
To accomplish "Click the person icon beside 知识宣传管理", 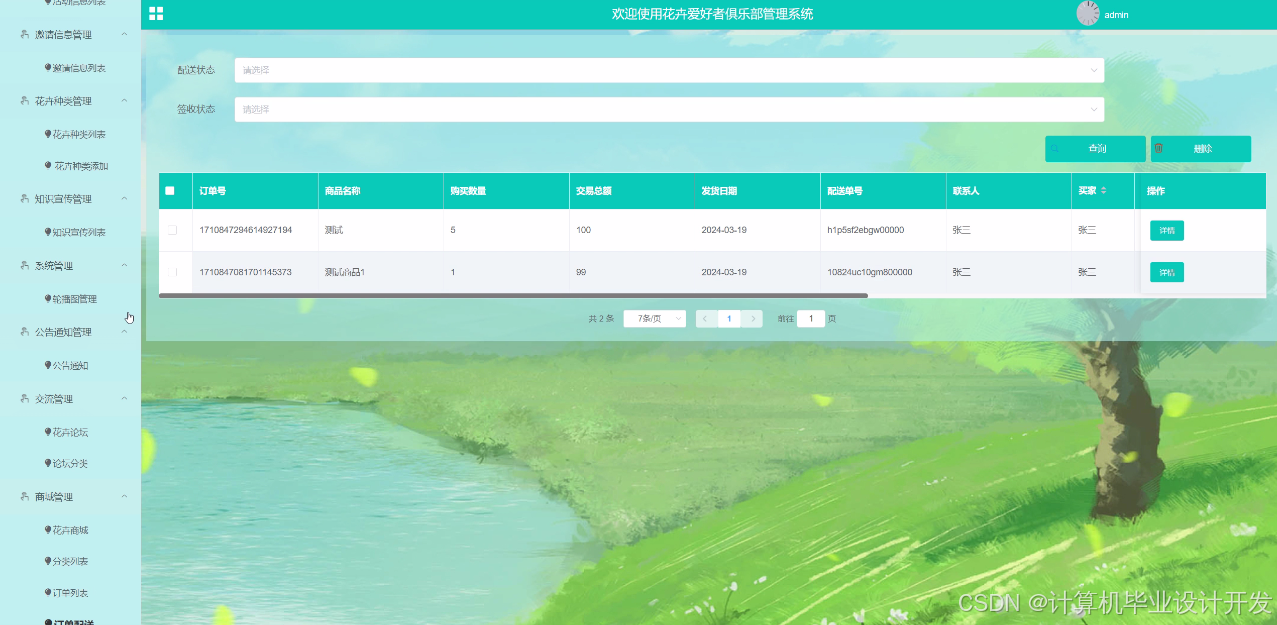I will 24,199.
